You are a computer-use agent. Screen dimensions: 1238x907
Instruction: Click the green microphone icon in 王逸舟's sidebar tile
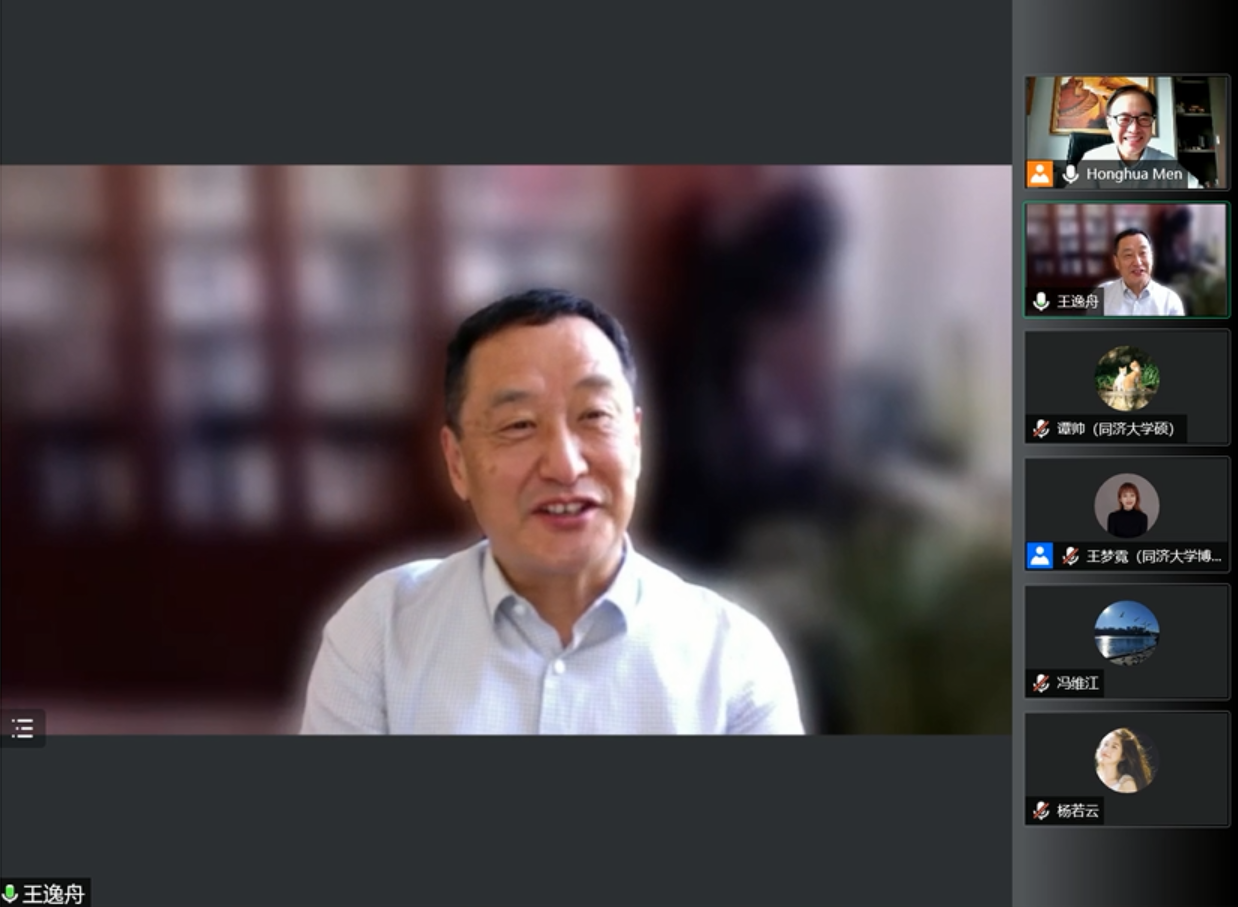point(1041,301)
